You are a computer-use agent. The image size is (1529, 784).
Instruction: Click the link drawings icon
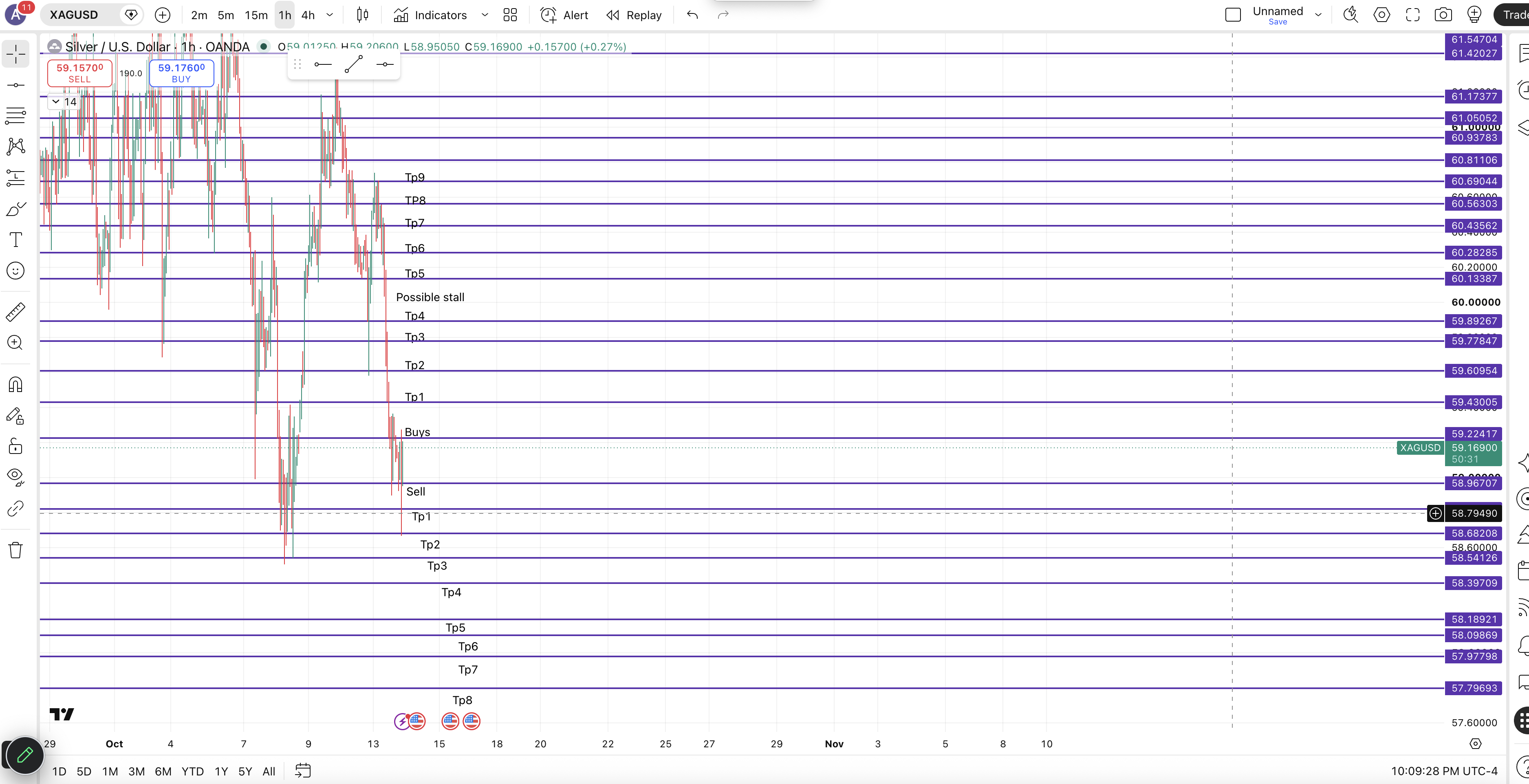[x=16, y=509]
